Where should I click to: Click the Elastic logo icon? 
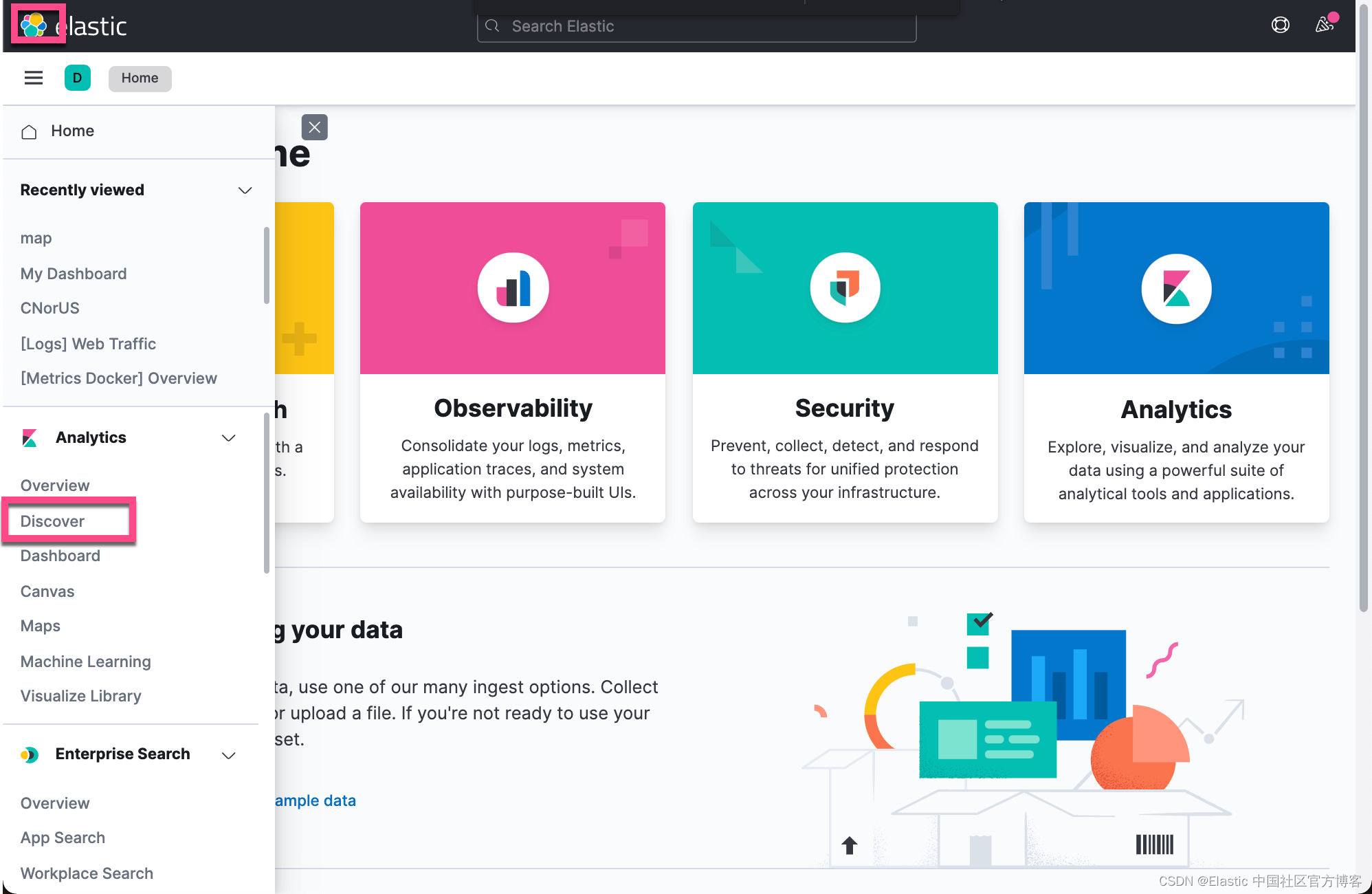(34, 25)
